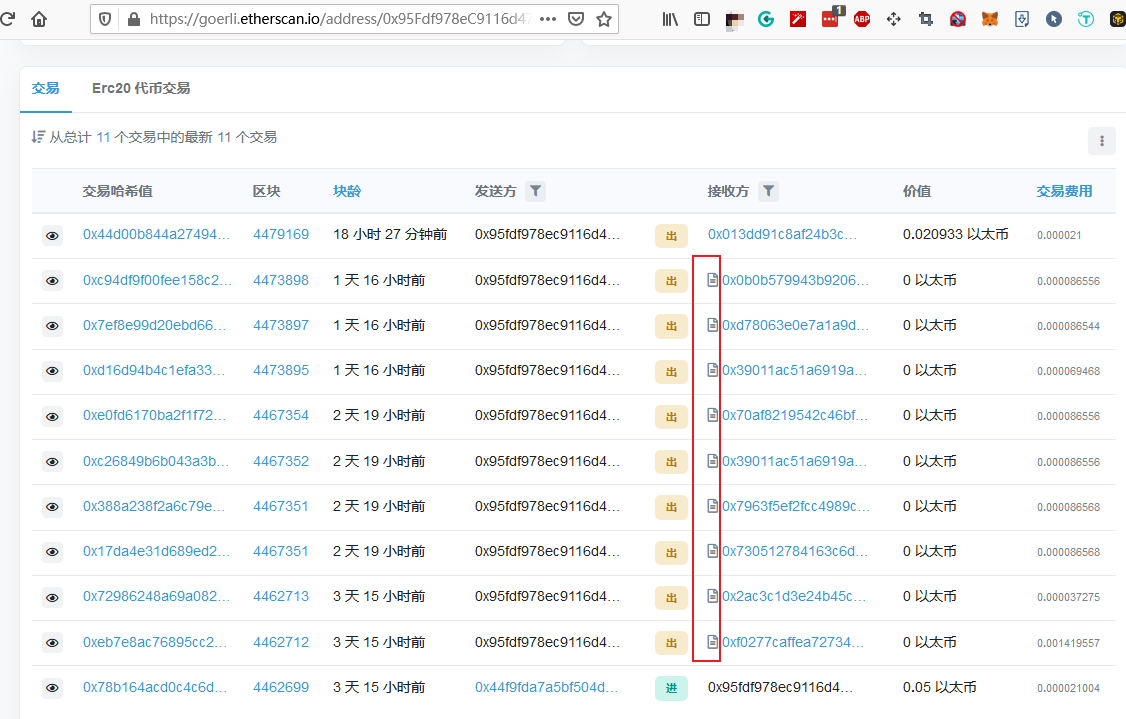Open the 发送方 column filter
Viewport: 1126px width, 719px height.
point(535,191)
